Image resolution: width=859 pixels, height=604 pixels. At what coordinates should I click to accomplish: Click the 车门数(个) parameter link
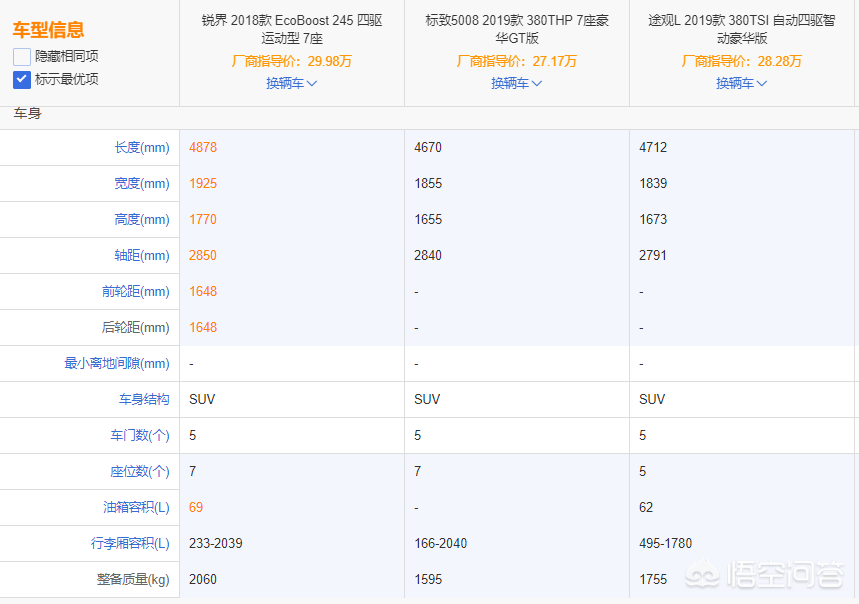point(140,436)
